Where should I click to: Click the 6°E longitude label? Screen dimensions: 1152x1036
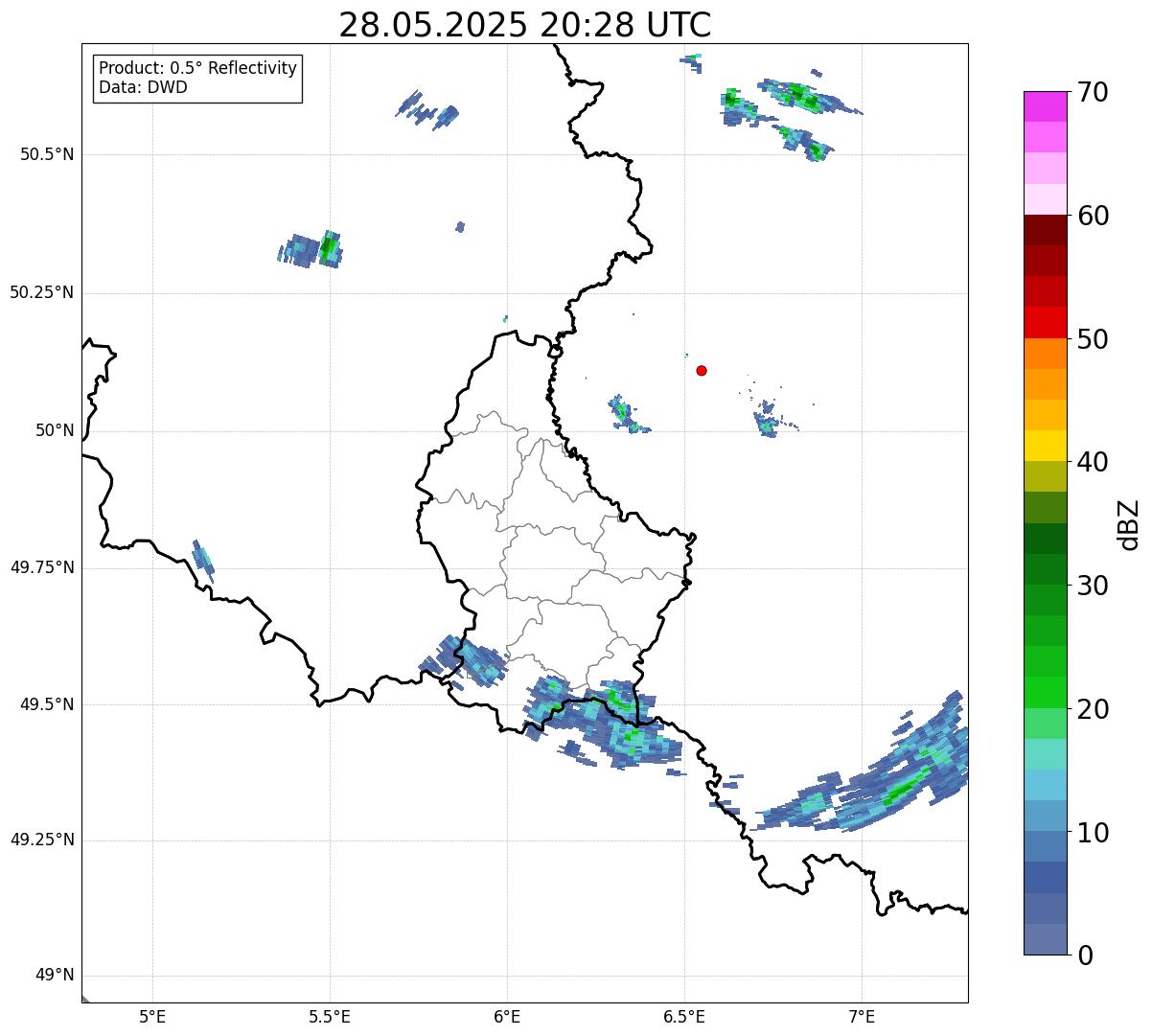point(507,1016)
